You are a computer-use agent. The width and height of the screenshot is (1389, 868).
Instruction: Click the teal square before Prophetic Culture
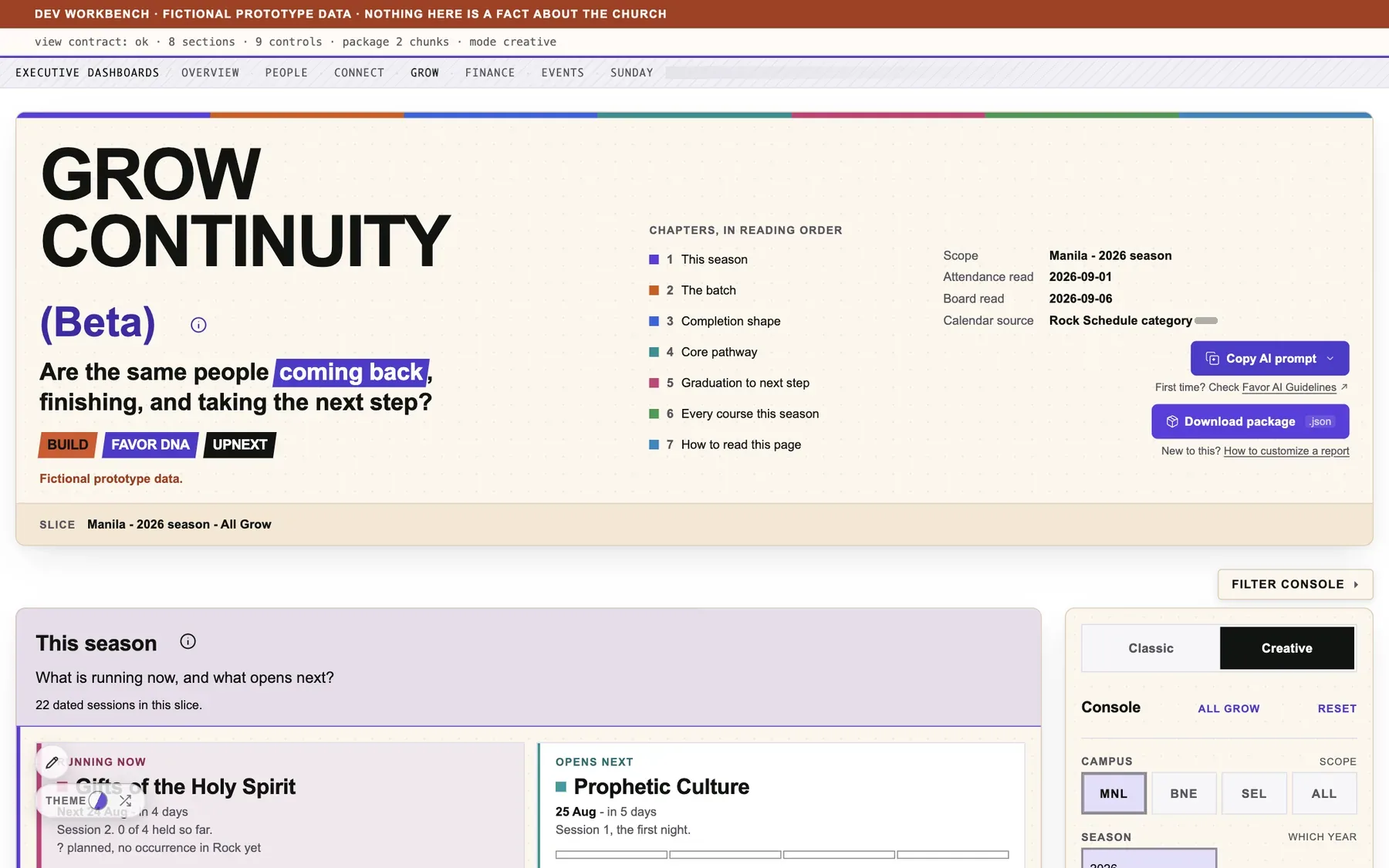tap(561, 787)
